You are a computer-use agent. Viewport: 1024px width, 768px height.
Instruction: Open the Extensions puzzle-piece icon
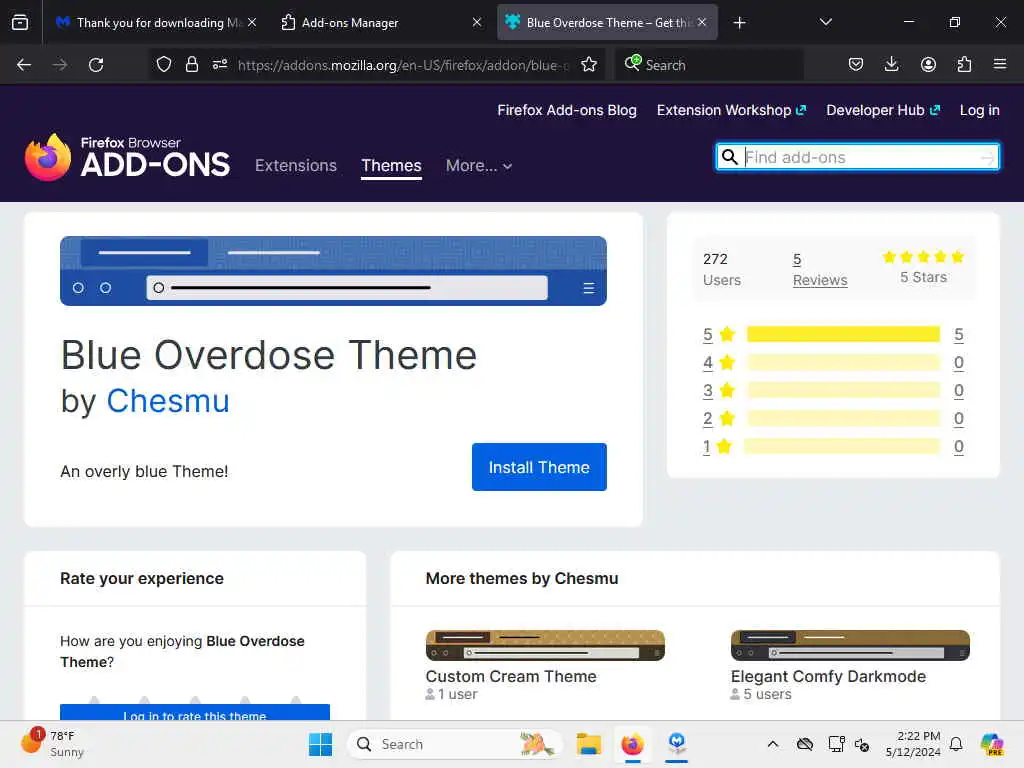[964, 64]
